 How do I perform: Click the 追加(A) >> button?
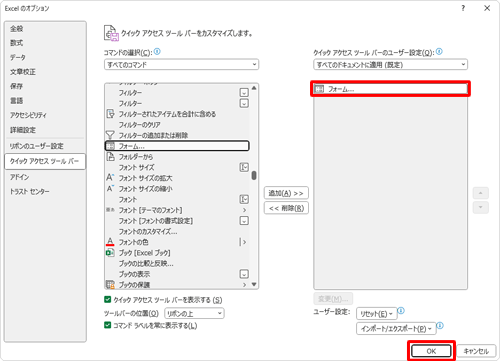coord(286,193)
